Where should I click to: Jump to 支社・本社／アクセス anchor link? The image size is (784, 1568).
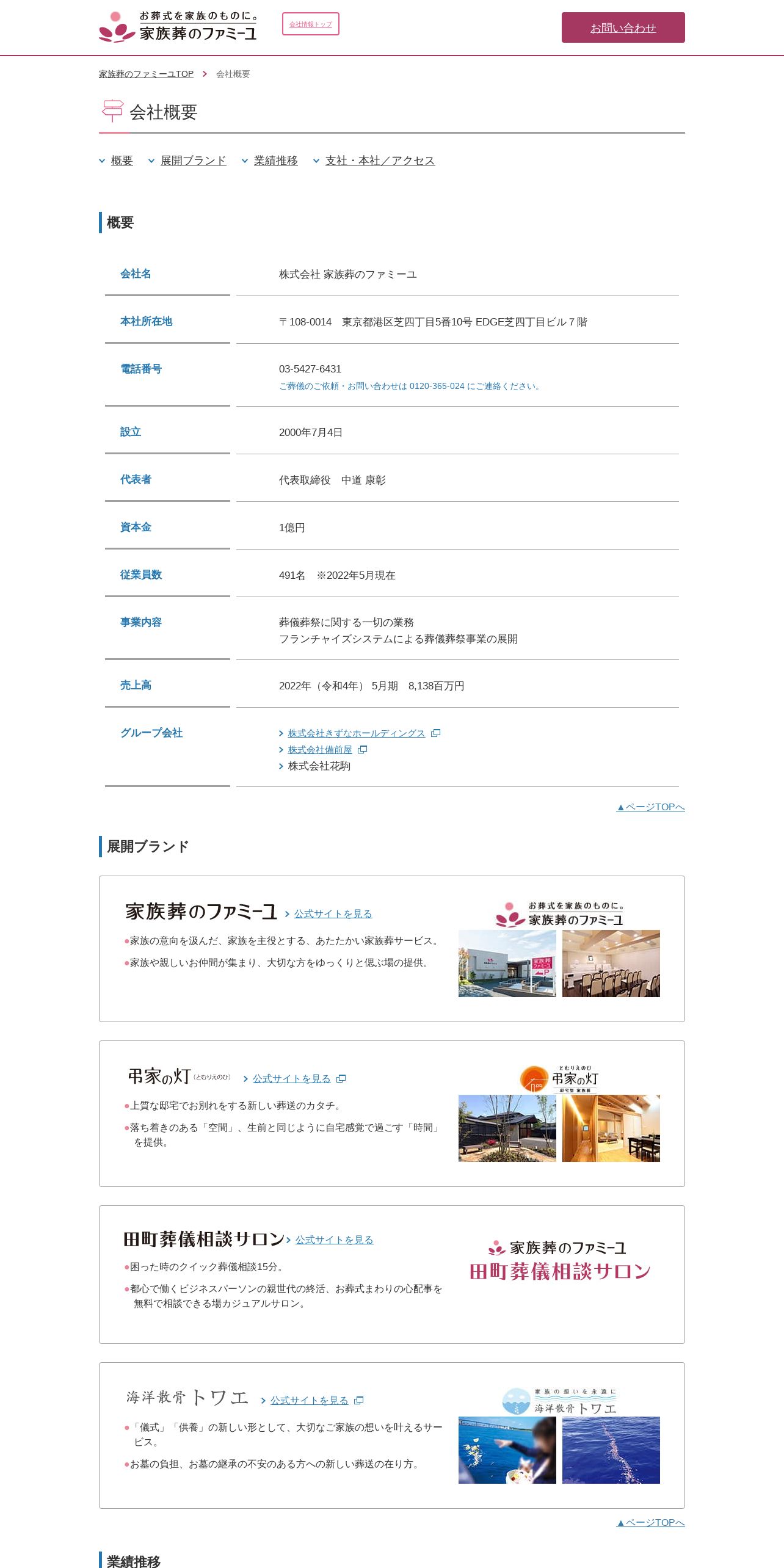tap(380, 161)
